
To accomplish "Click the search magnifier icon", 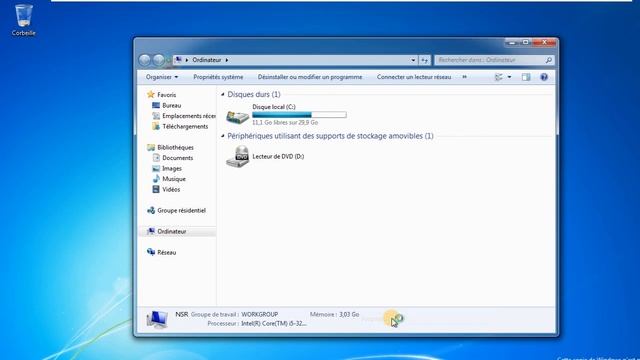I will click(x=549, y=60).
